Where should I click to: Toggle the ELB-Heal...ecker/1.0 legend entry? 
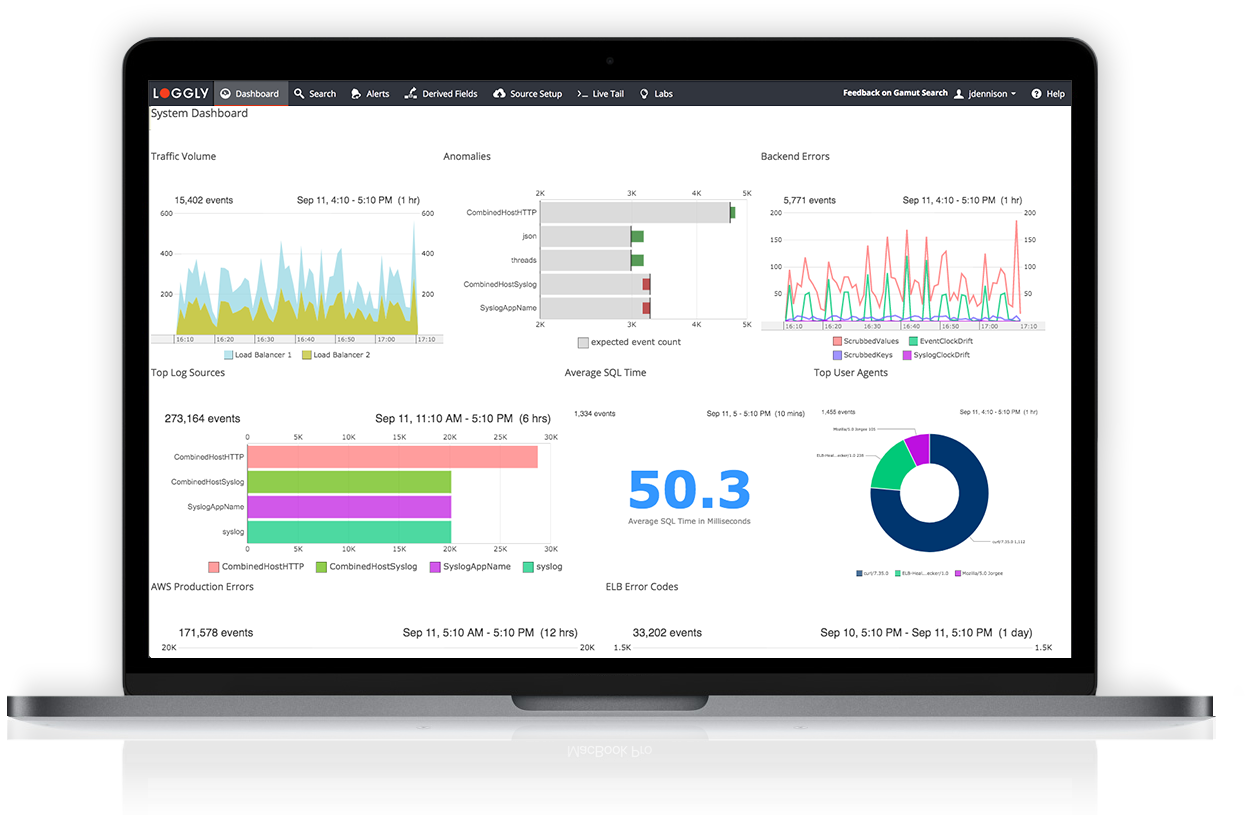point(921,573)
